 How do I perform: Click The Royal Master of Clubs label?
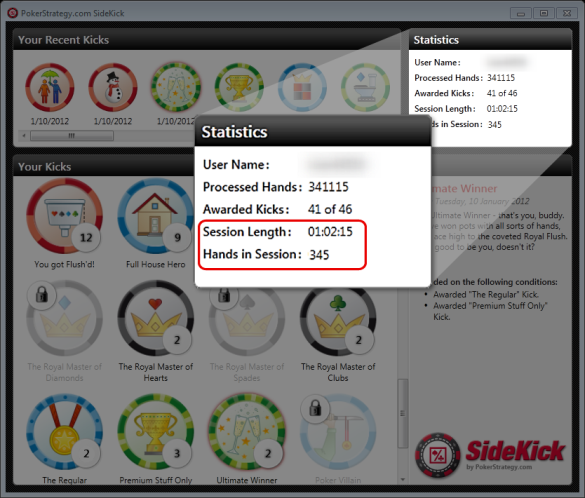338,372
